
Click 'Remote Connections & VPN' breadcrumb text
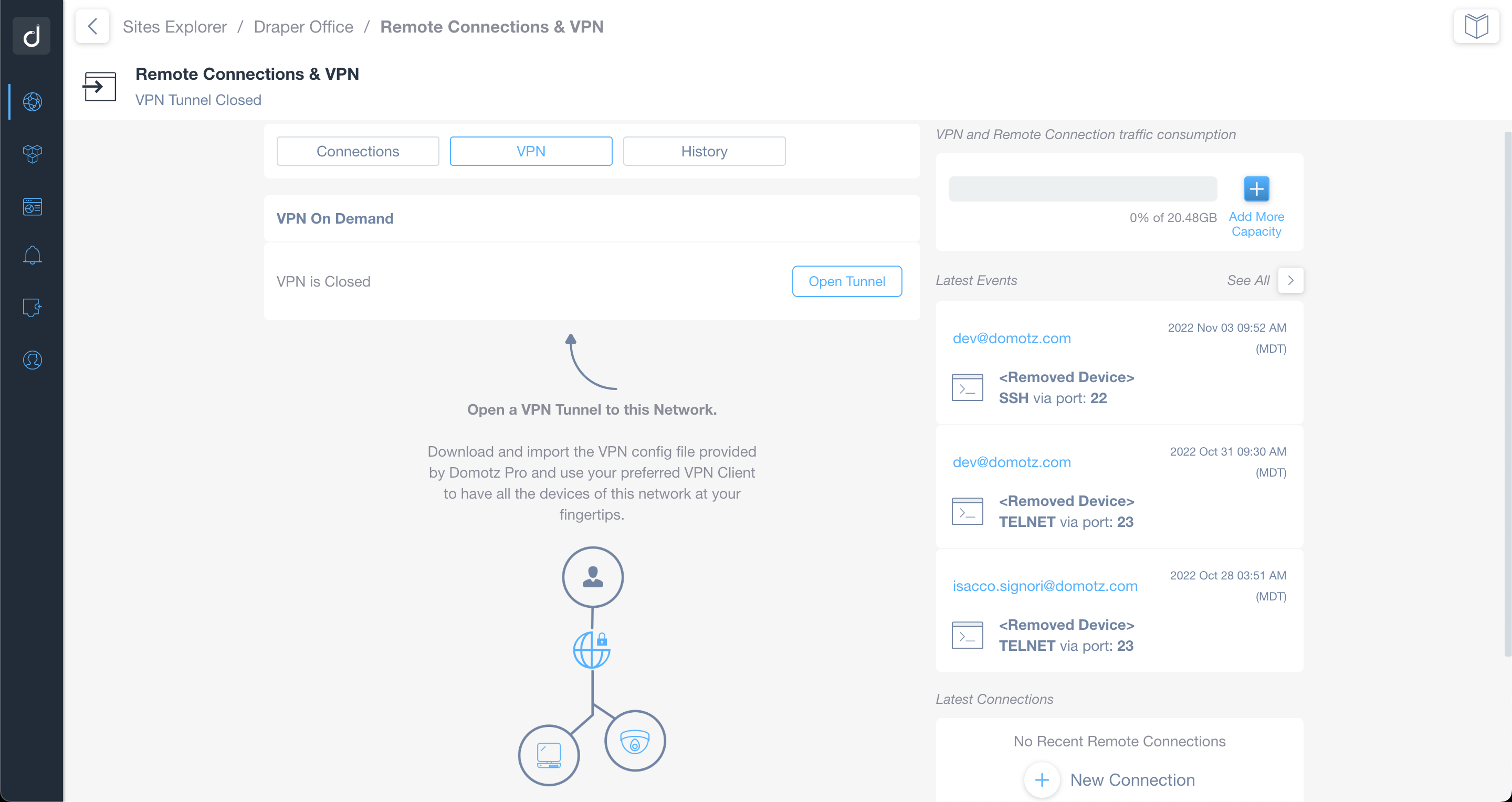pyautogui.click(x=492, y=26)
